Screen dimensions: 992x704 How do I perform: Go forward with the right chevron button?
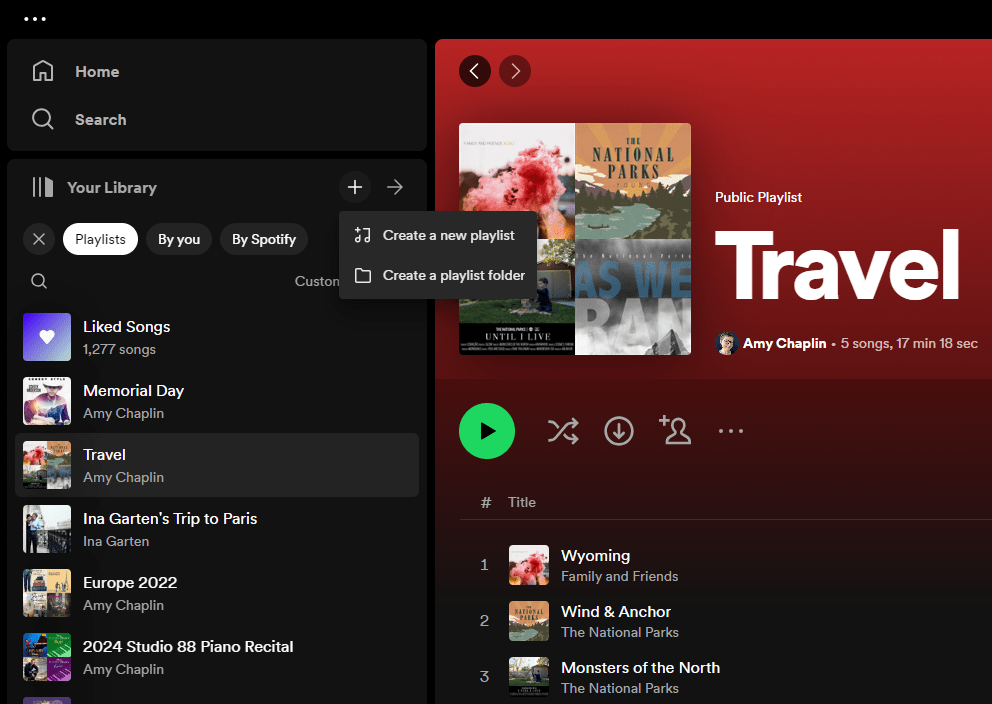click(x=515, y=71)
